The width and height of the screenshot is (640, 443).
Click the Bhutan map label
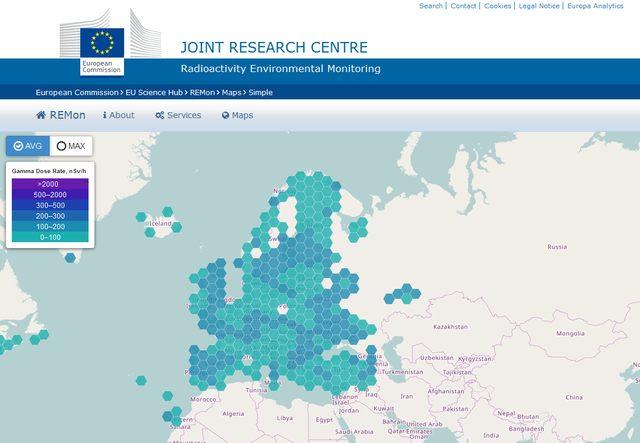coord(528,417)
